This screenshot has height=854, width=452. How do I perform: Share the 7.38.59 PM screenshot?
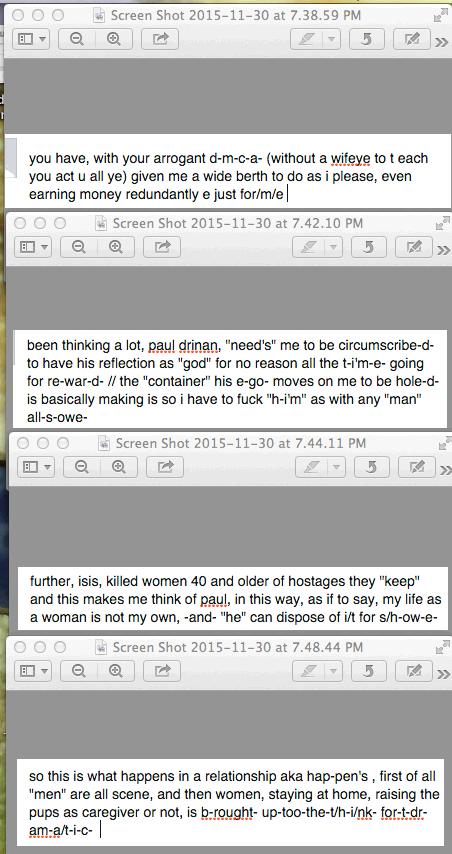(160, 39)
